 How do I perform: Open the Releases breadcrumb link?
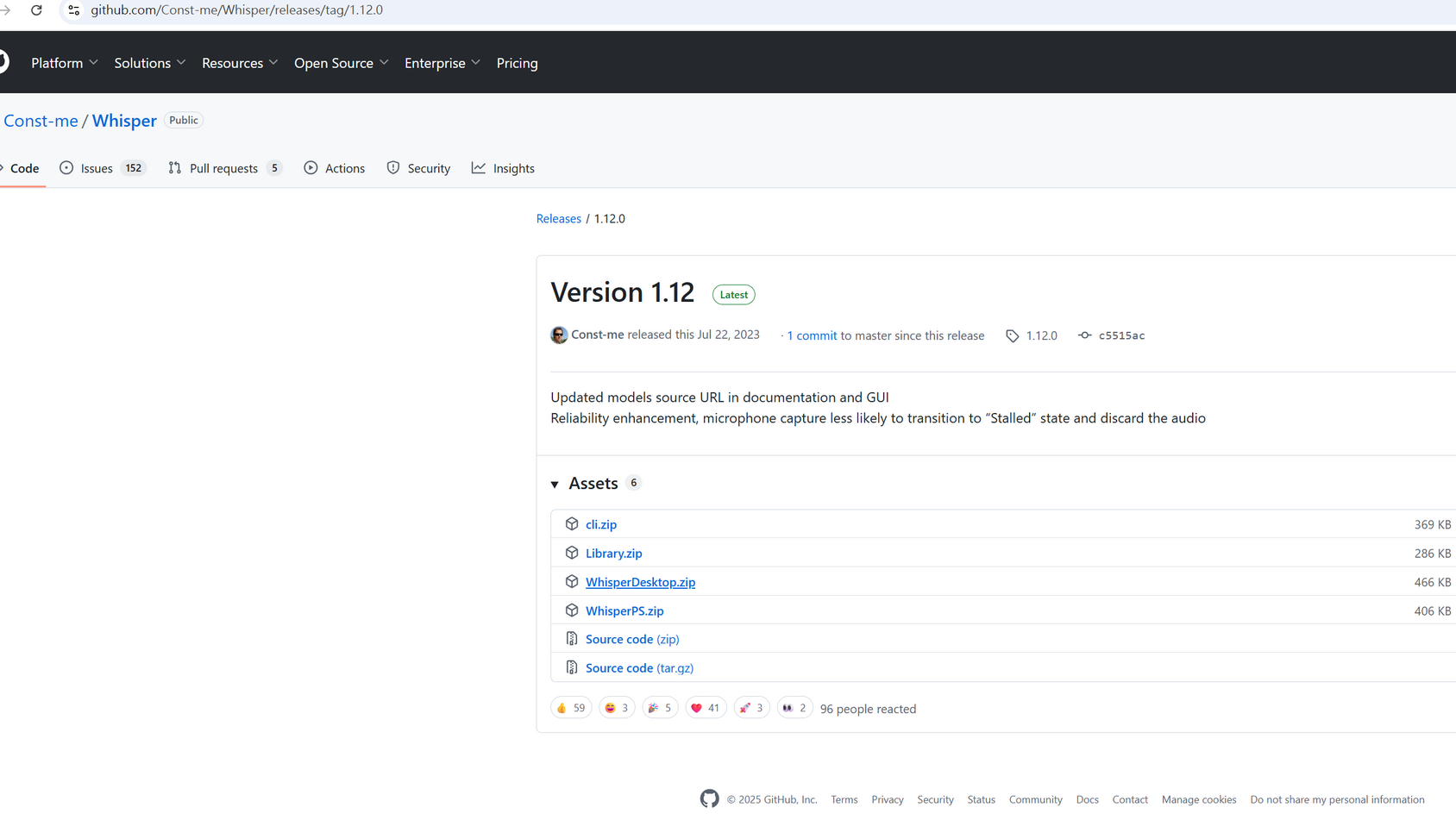(x=558, y=219)
